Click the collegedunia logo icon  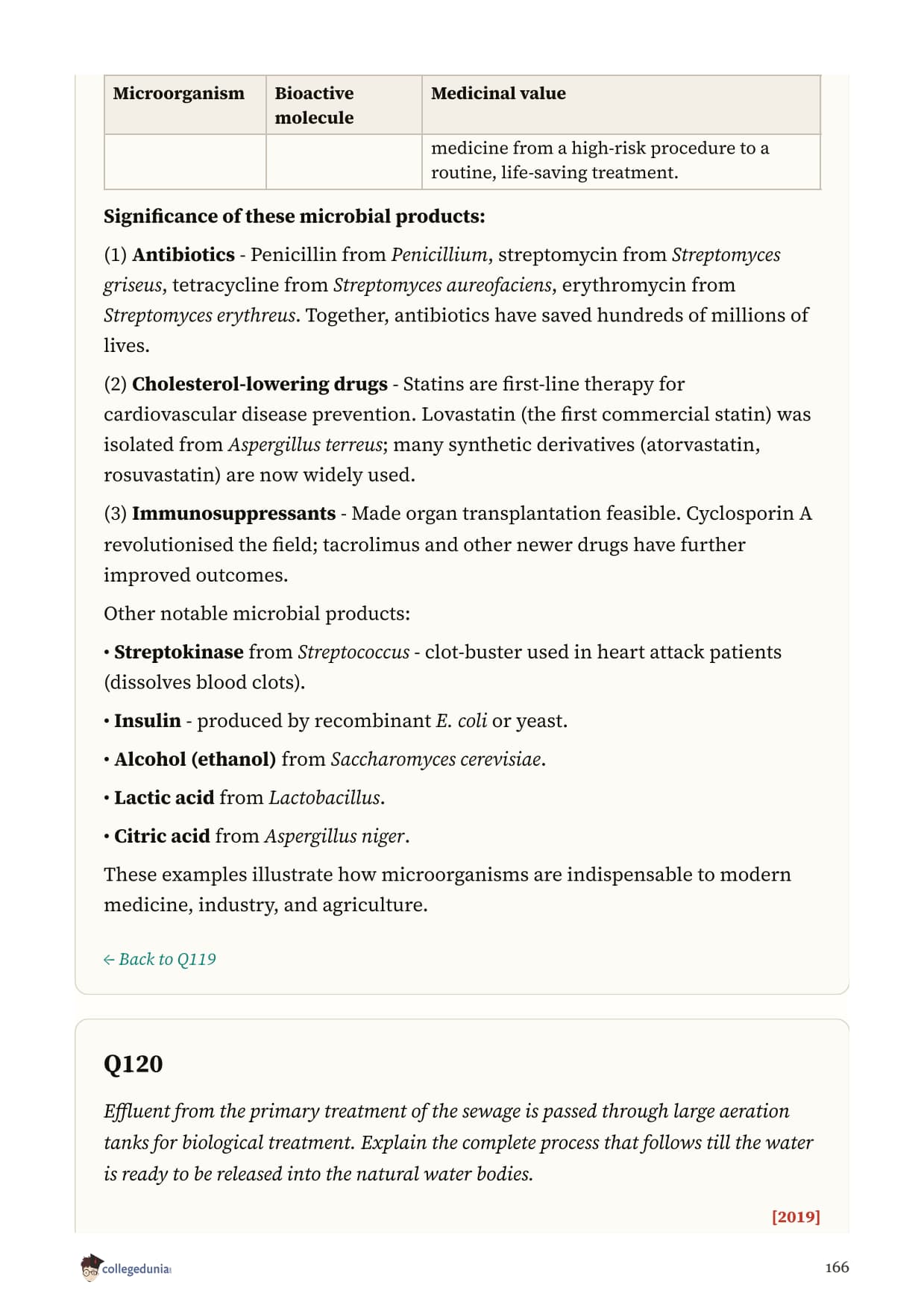tap(90, 1268)
